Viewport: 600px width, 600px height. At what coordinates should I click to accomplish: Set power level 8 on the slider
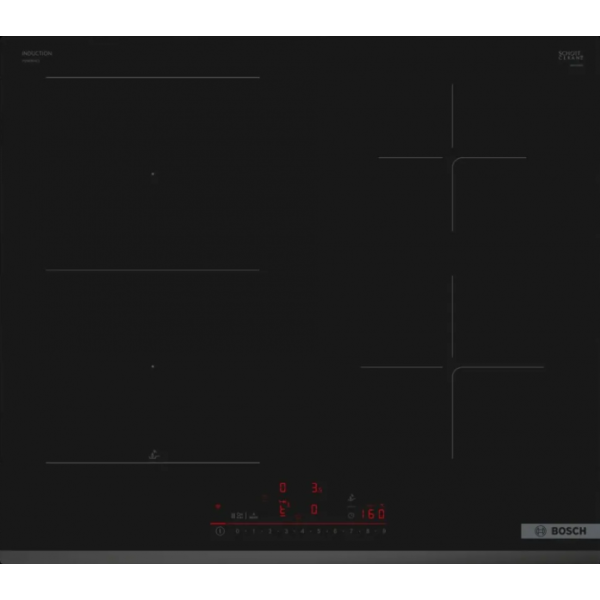click(368, 531)
